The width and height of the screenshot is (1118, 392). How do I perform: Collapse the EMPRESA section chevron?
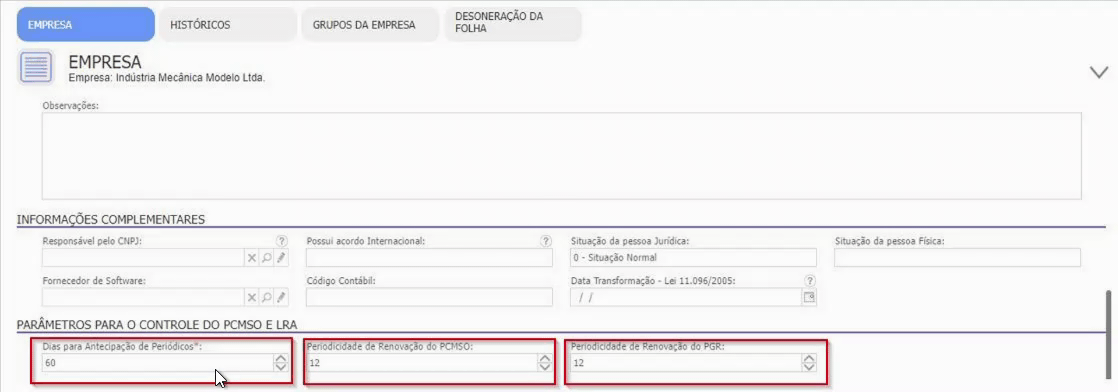pos(1099,71)
